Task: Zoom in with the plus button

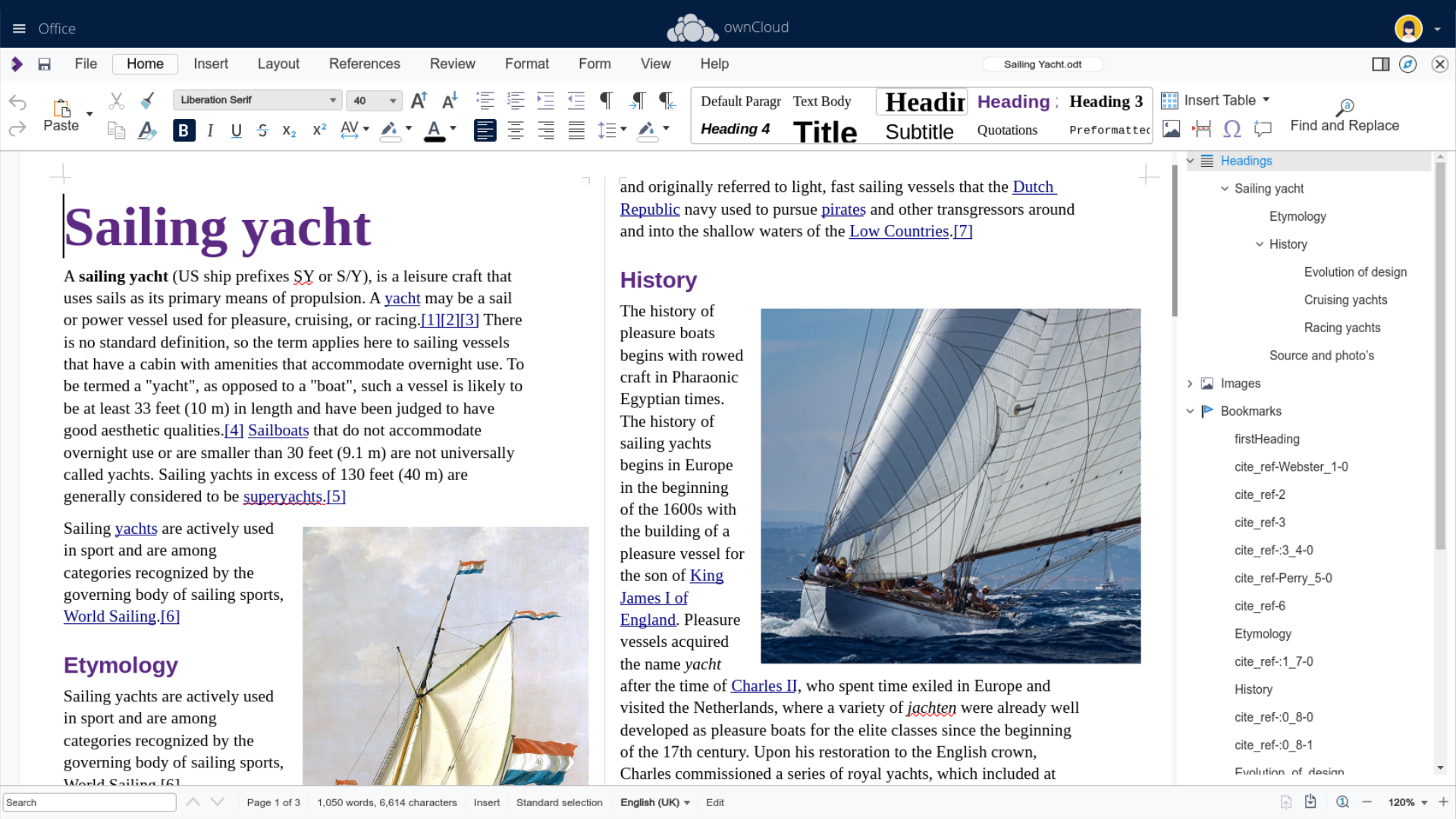Action: 1443,802
